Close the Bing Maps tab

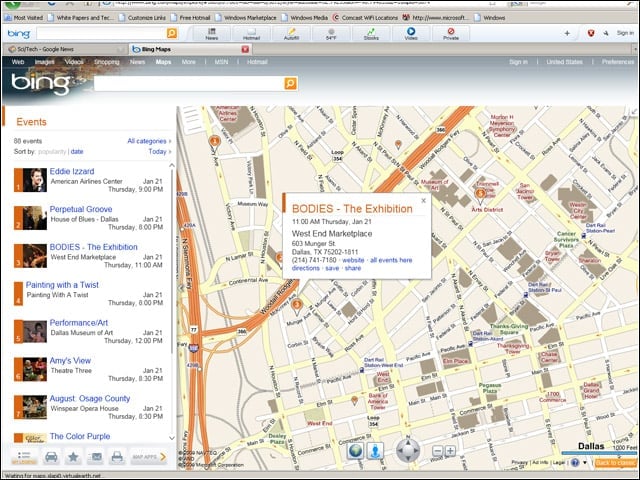245,49
